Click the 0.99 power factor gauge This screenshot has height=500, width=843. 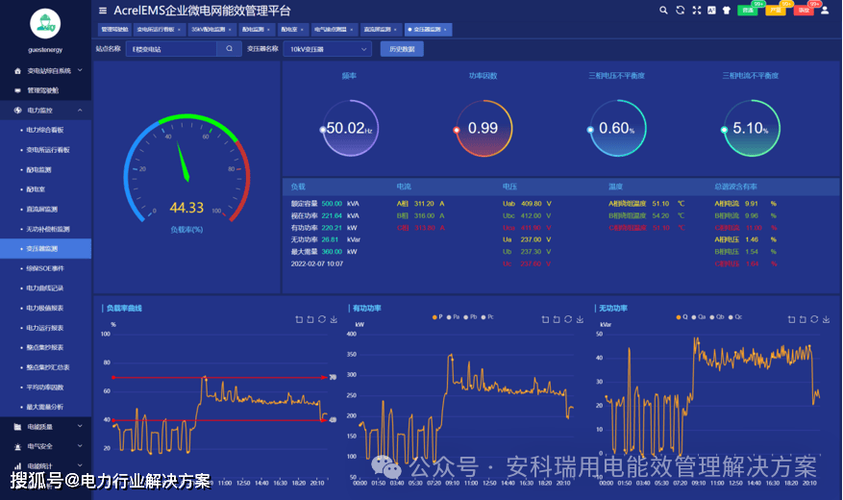pyautogui.click(x=483, y=128)
